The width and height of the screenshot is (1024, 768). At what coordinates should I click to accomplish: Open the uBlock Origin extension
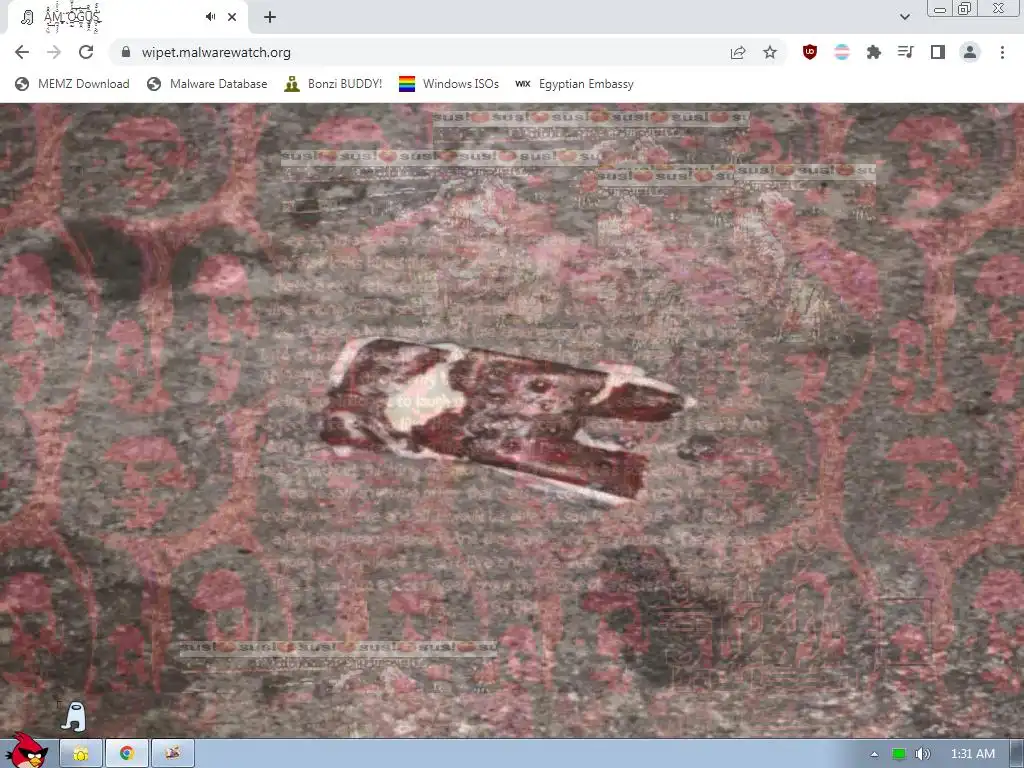(x=810, y=52)
